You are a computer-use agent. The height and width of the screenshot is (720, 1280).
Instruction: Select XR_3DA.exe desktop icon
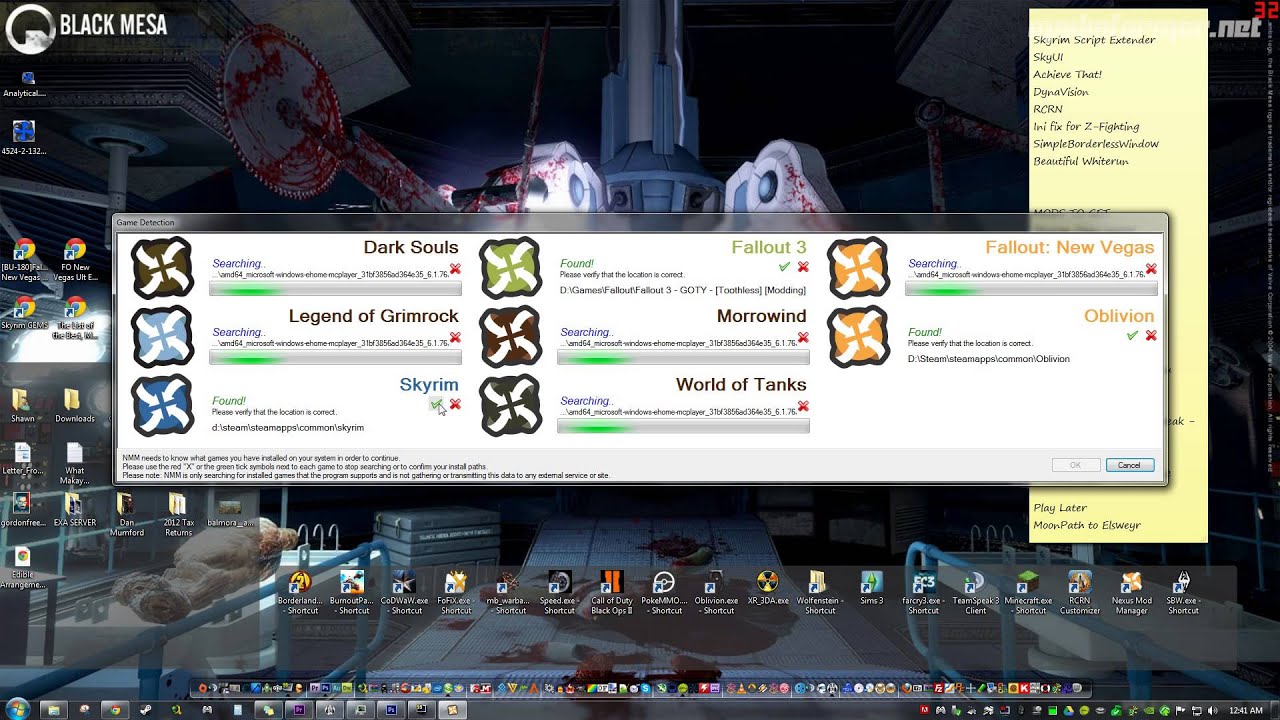pos(767,590)
